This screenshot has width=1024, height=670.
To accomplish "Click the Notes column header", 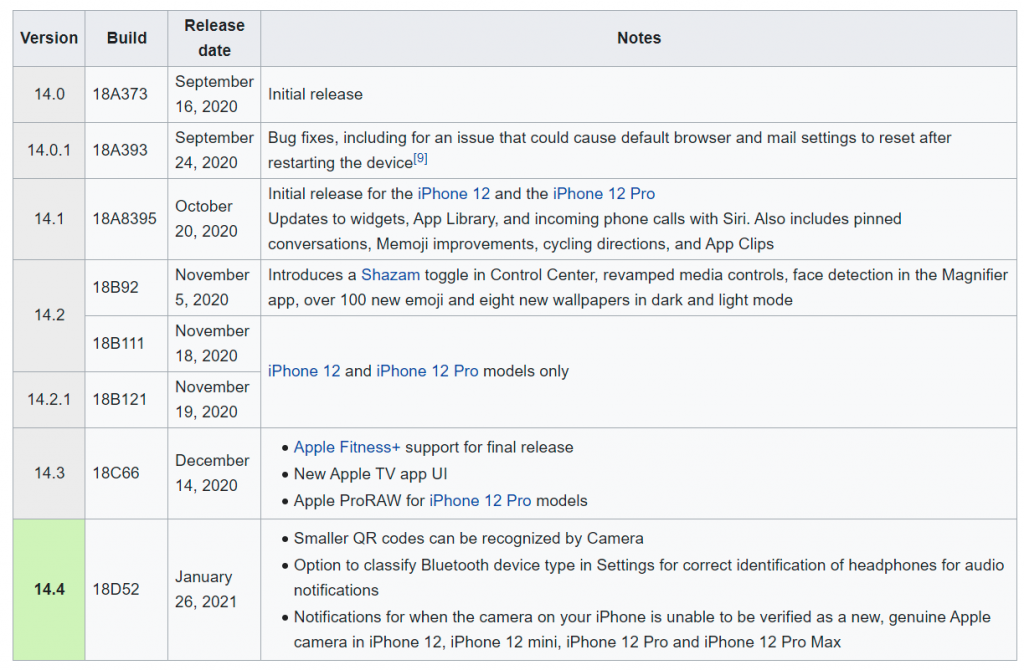I will coord(638,38).
